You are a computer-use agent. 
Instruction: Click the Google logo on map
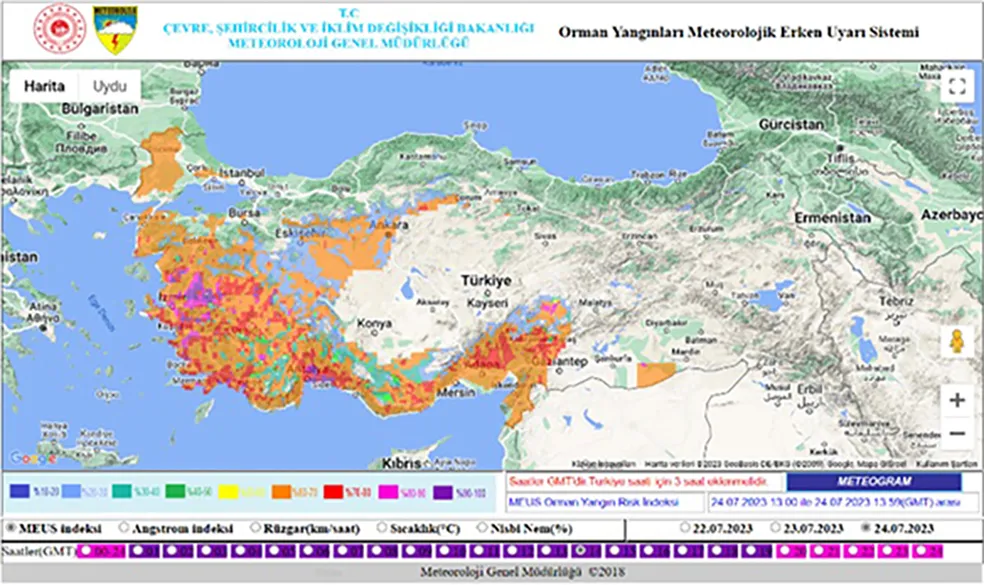point(32,457)
